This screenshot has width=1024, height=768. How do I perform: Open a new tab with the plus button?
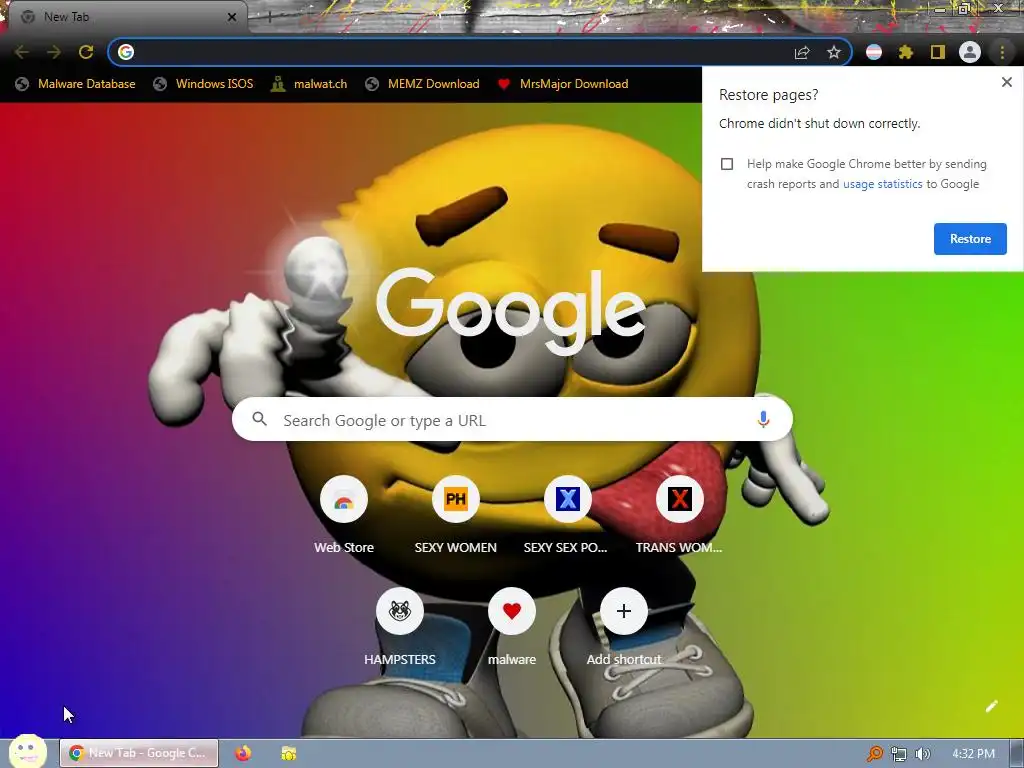269,17
